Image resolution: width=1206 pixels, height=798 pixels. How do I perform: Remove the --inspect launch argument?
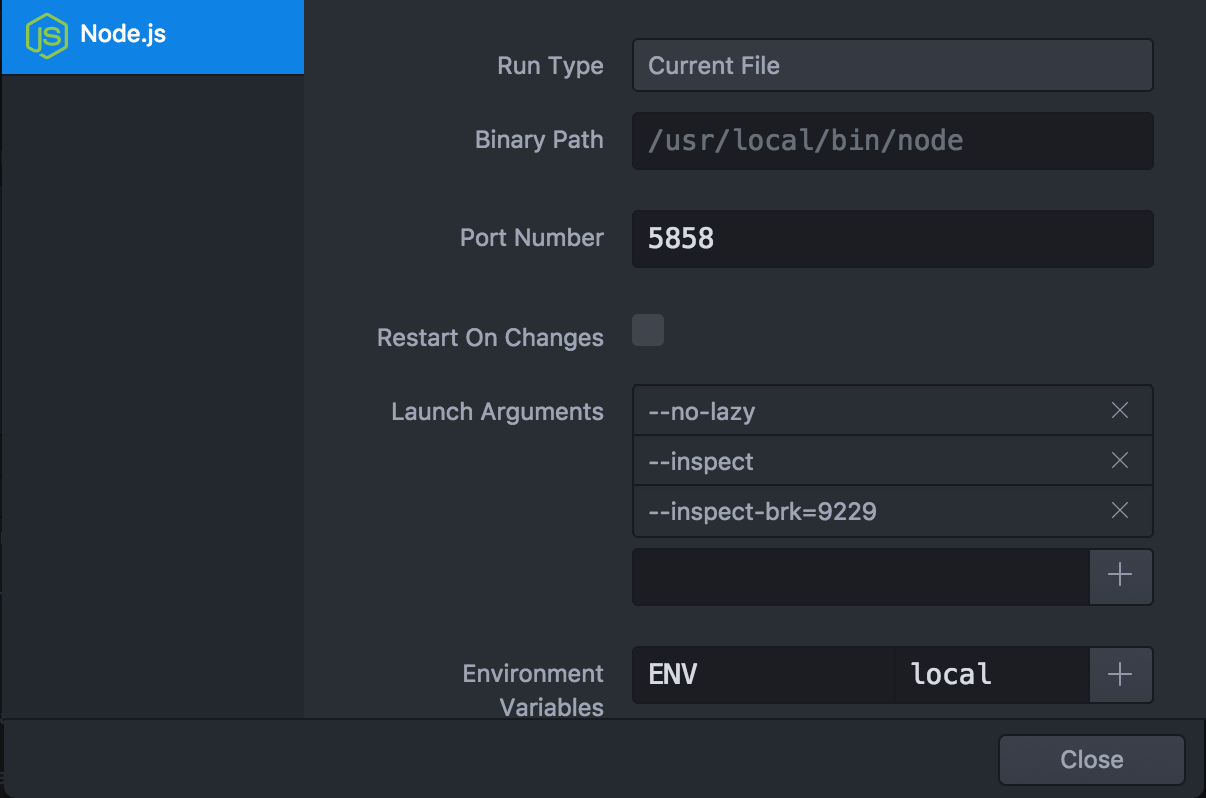[1119, 460]
